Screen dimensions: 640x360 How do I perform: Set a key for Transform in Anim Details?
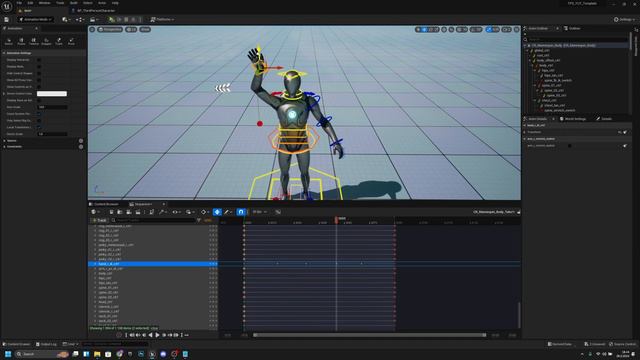625,132
